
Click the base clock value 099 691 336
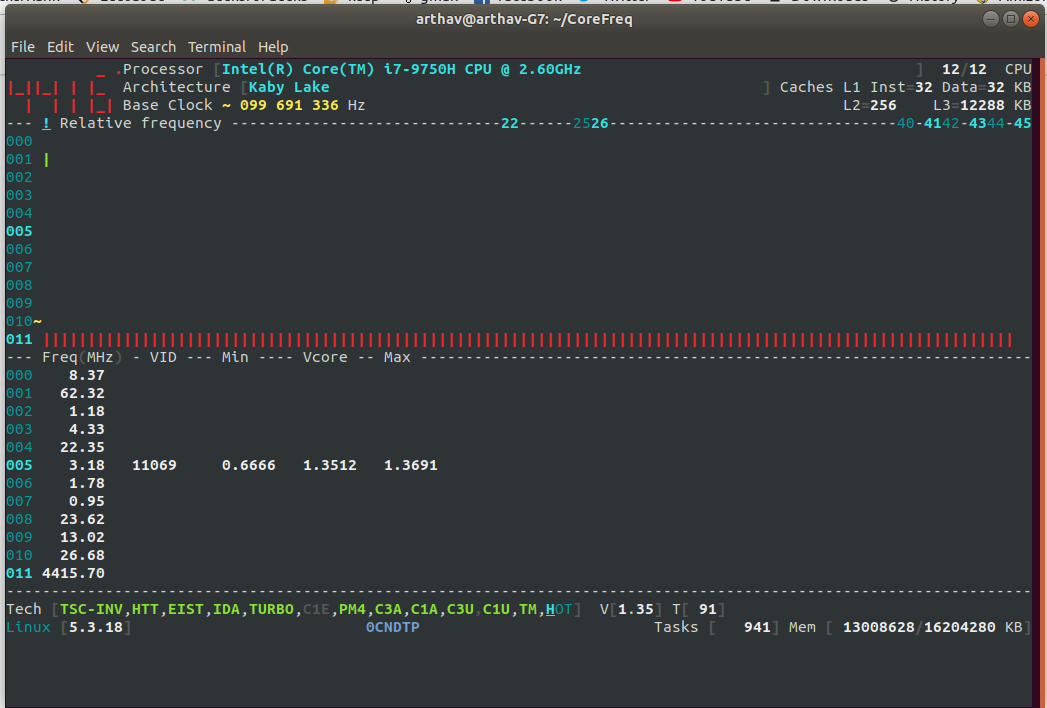point(289,105)
